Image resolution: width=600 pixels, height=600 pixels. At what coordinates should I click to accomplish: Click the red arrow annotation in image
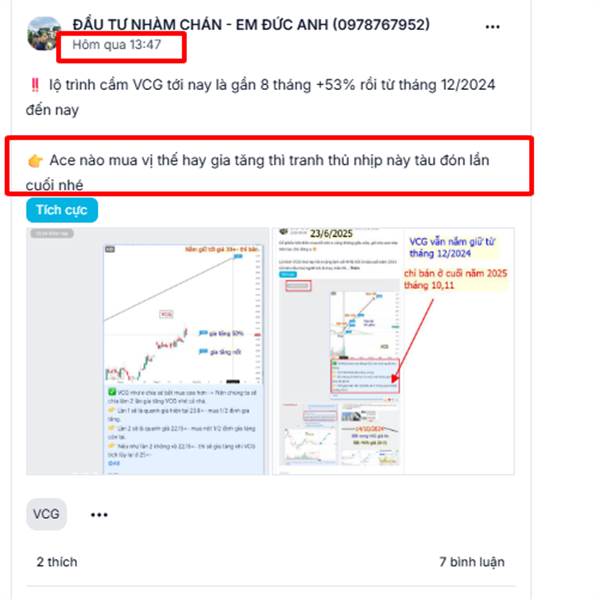pos(412,341)
